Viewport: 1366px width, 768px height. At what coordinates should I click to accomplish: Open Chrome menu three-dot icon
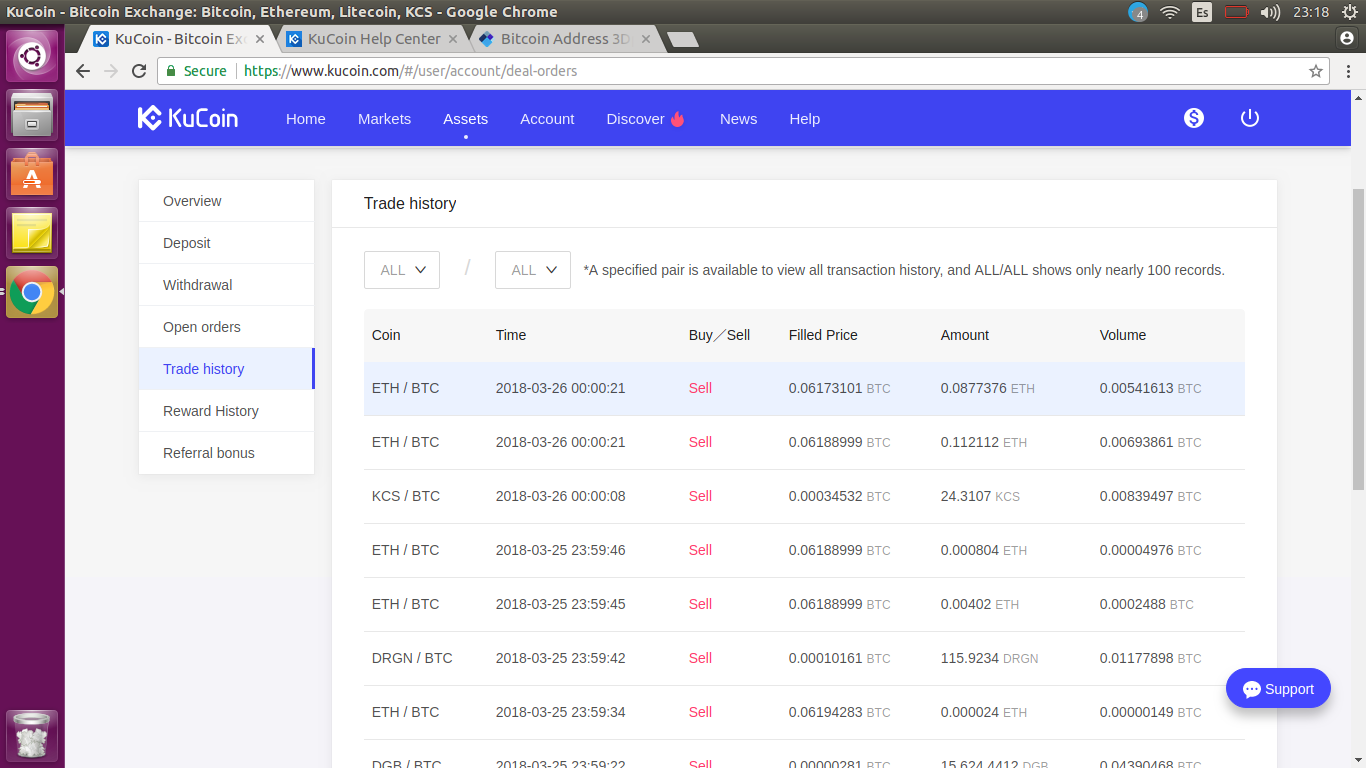coord(1346,71)
